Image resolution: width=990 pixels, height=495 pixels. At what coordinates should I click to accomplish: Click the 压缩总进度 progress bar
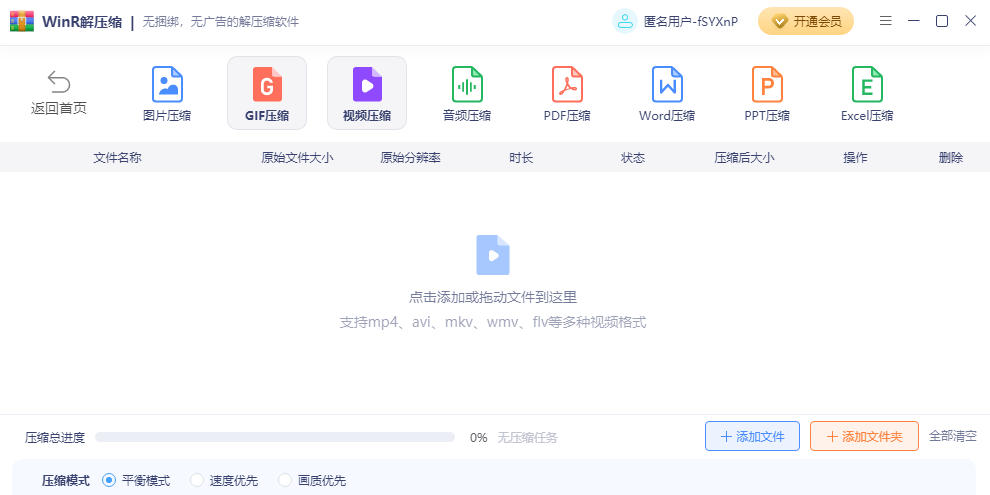[275, 437]
